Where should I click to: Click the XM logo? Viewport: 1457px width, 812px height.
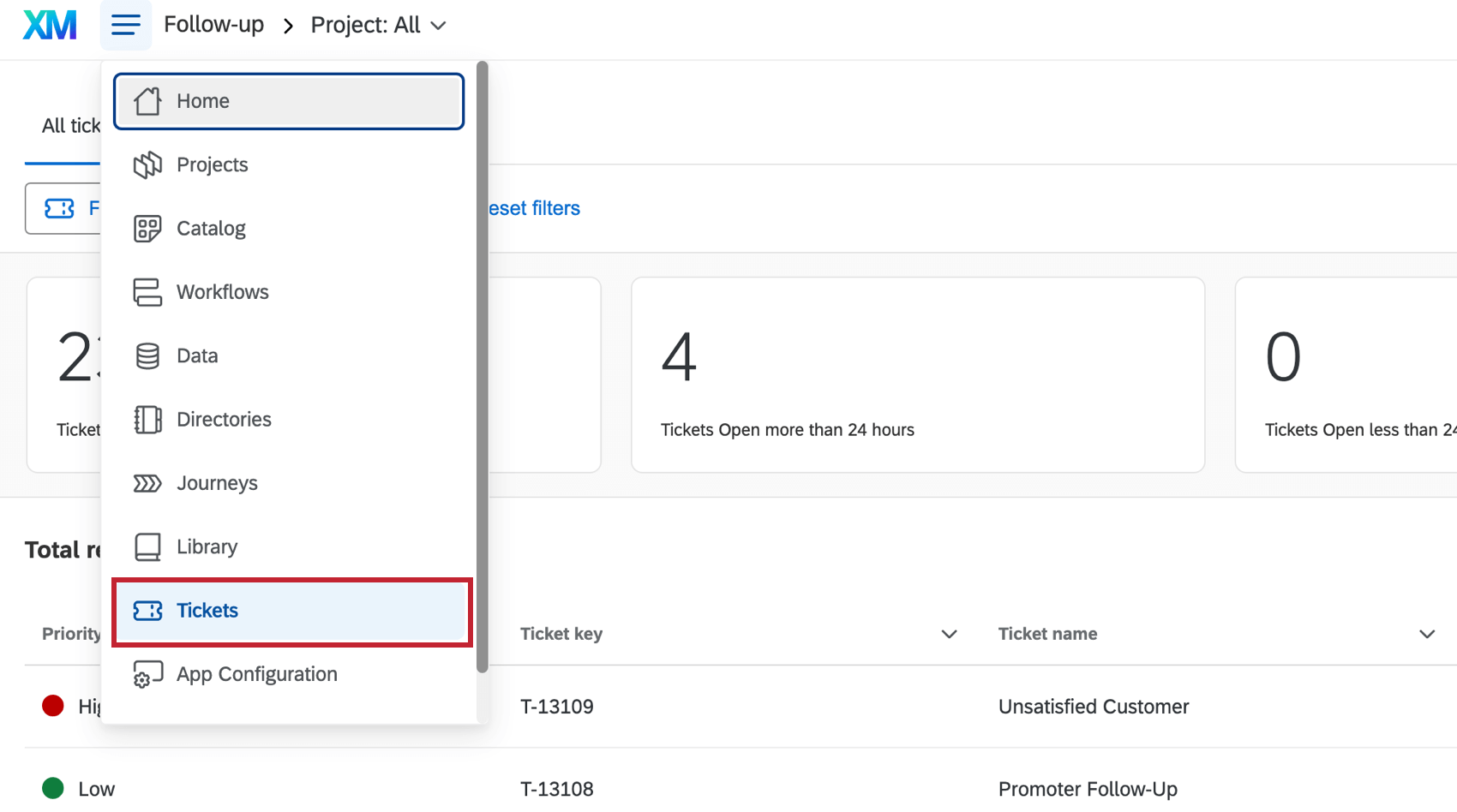pos(49,24)
